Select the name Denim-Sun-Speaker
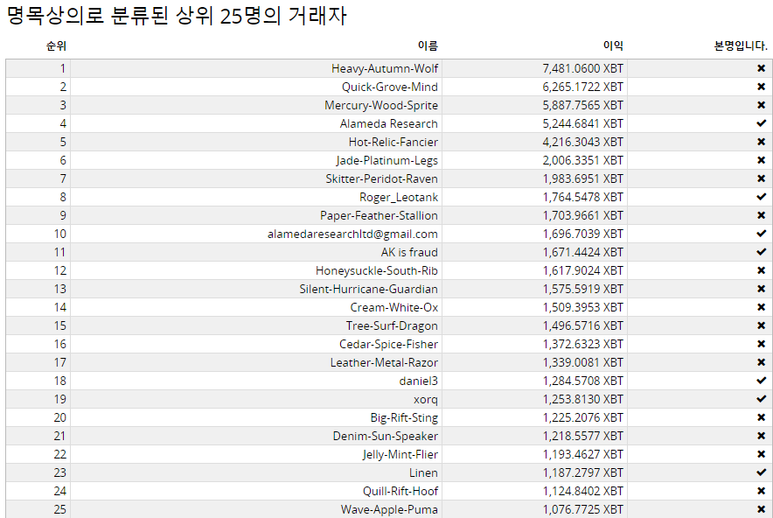 tap(385, 436)
